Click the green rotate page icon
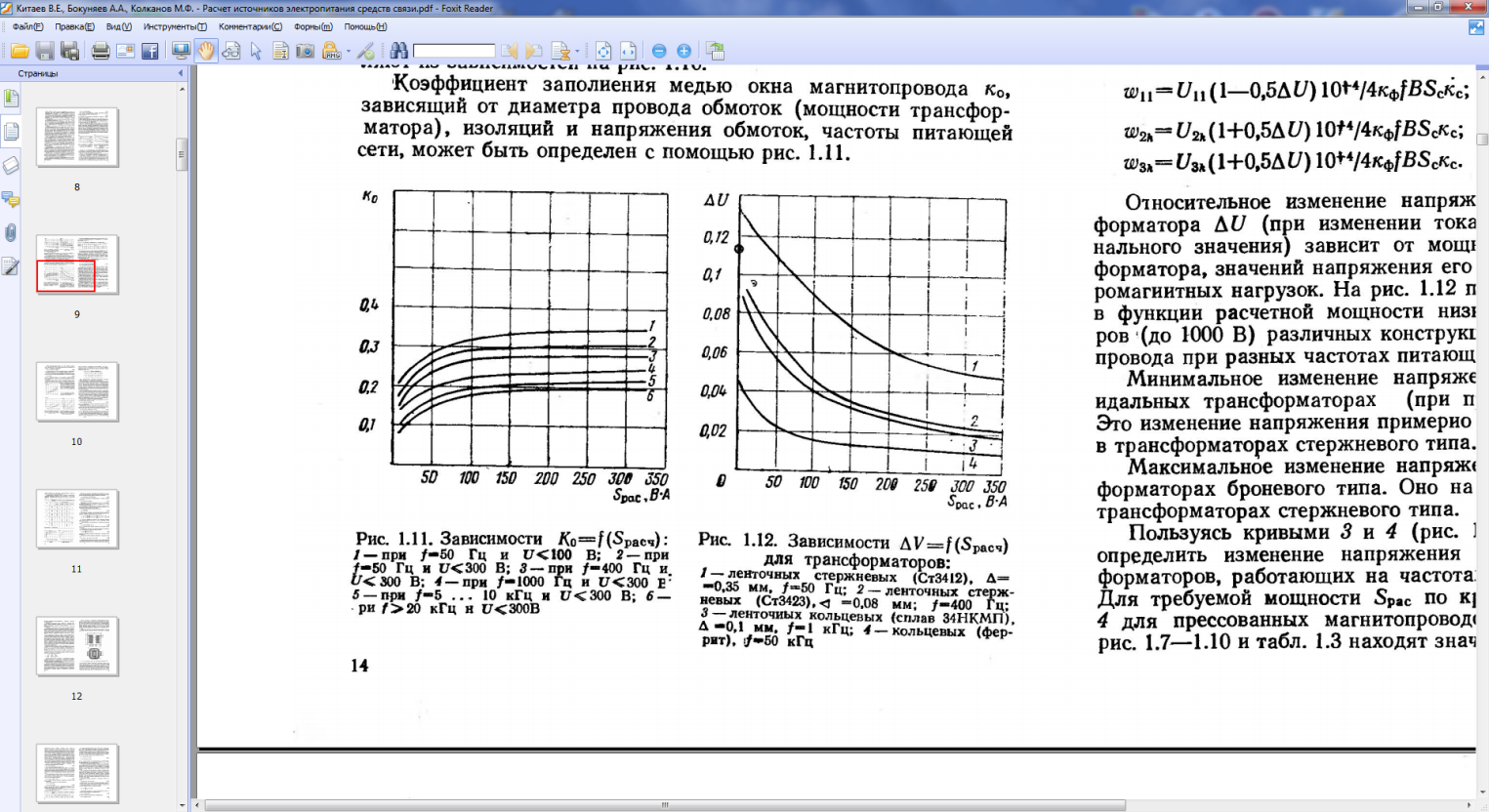Screen dimensions: 1489x812 [x=716, y=51]
